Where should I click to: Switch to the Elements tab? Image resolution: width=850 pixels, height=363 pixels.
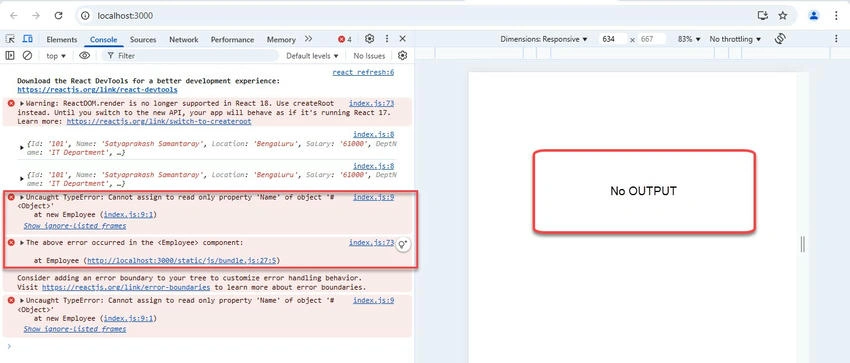click(62, 40)
